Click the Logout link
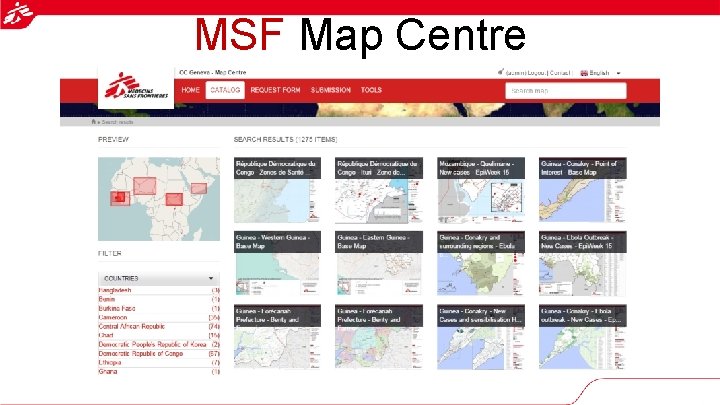 536,73
